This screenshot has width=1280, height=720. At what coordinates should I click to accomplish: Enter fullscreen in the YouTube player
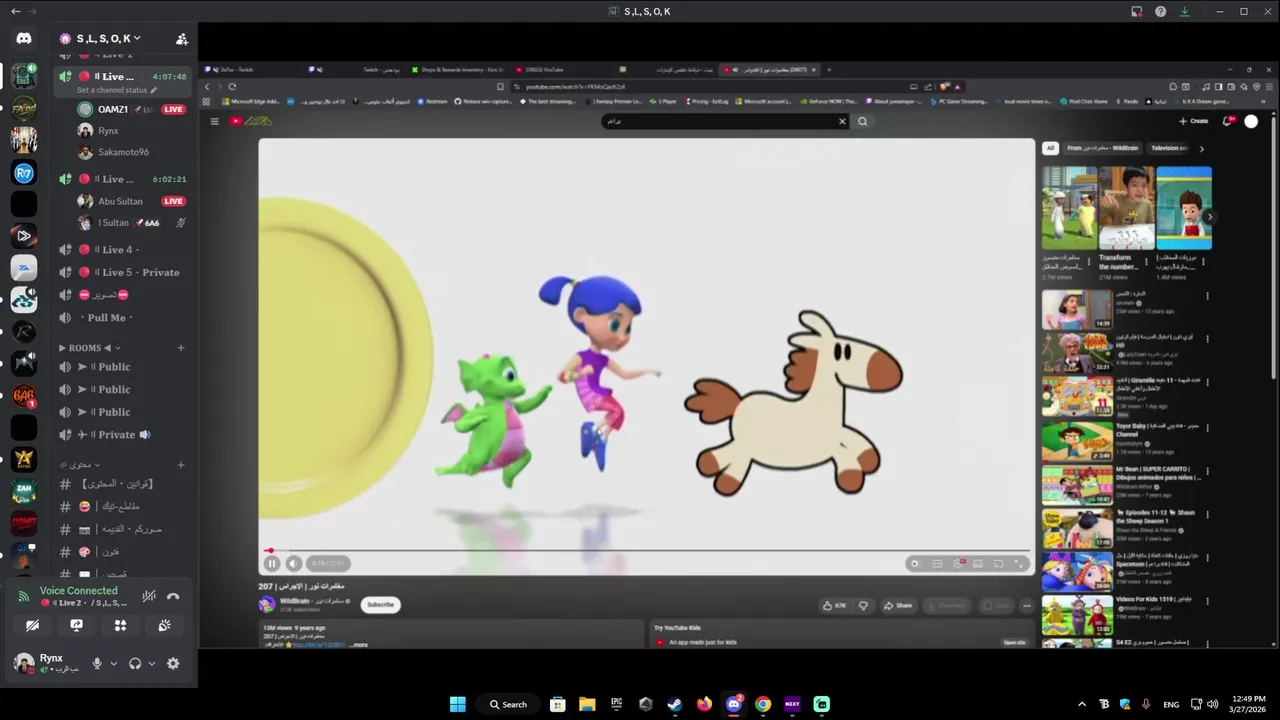tap(1019, 563)
